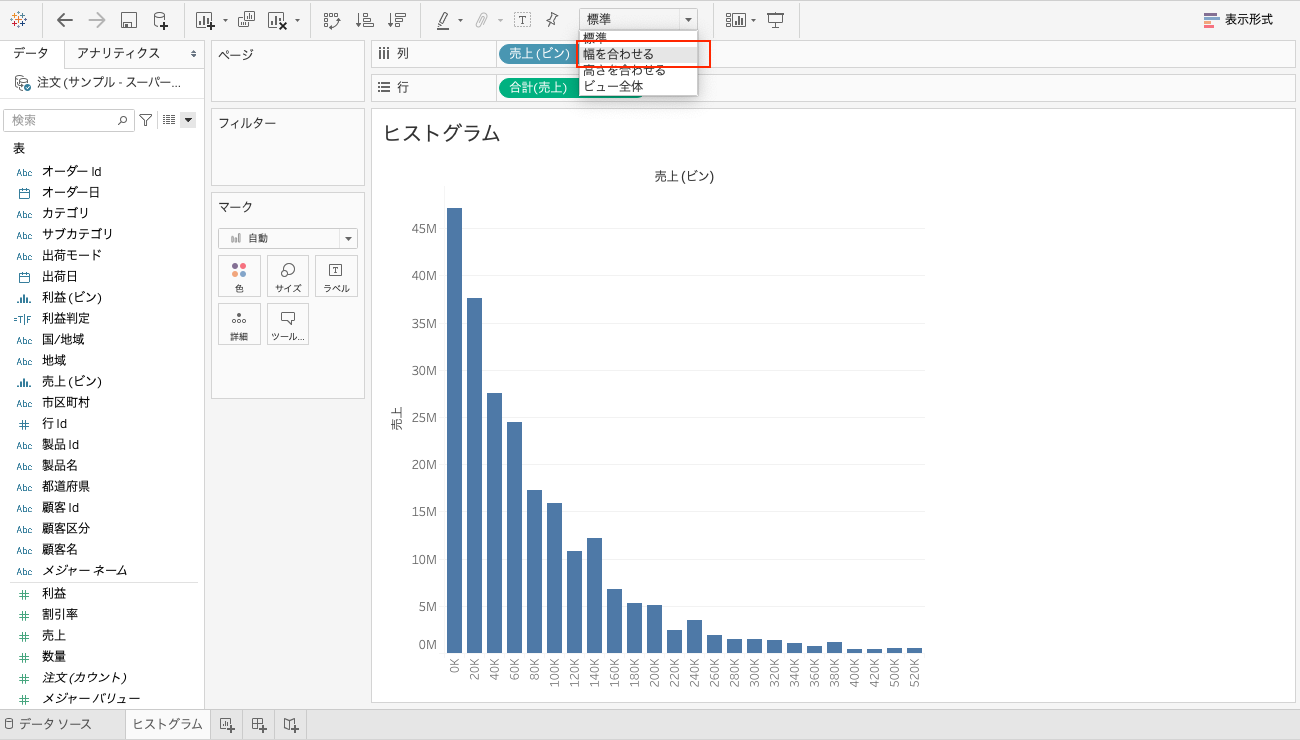Click the 詳細 detail marks button
Image resolution: width=1300 pixels, height=740 pixels.
pos(239,324)
